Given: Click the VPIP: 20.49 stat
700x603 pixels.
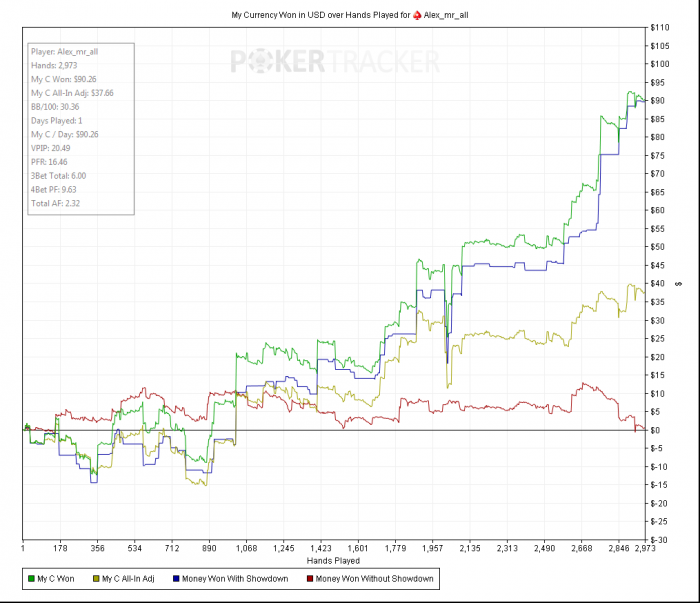Looking at the screenshot, I should (x=50, y=148).
